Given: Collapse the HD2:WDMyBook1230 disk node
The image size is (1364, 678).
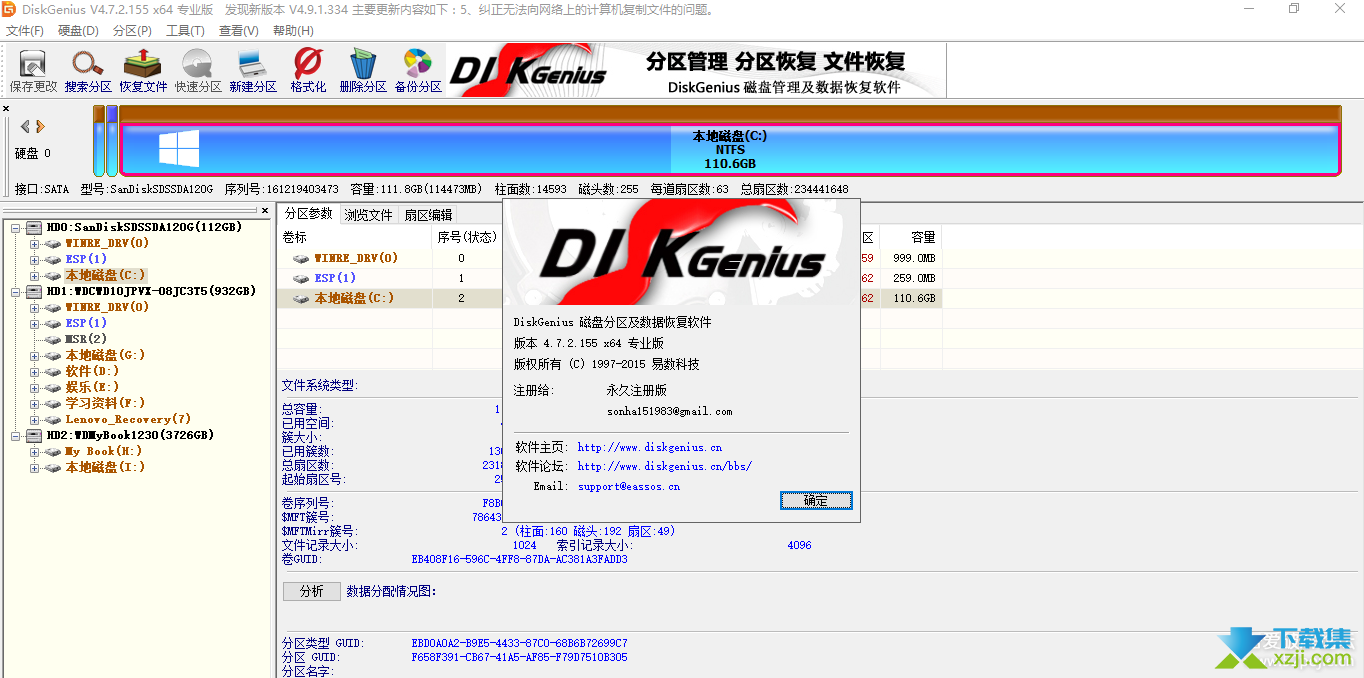Looking at the screenshot, I should 16,435.
